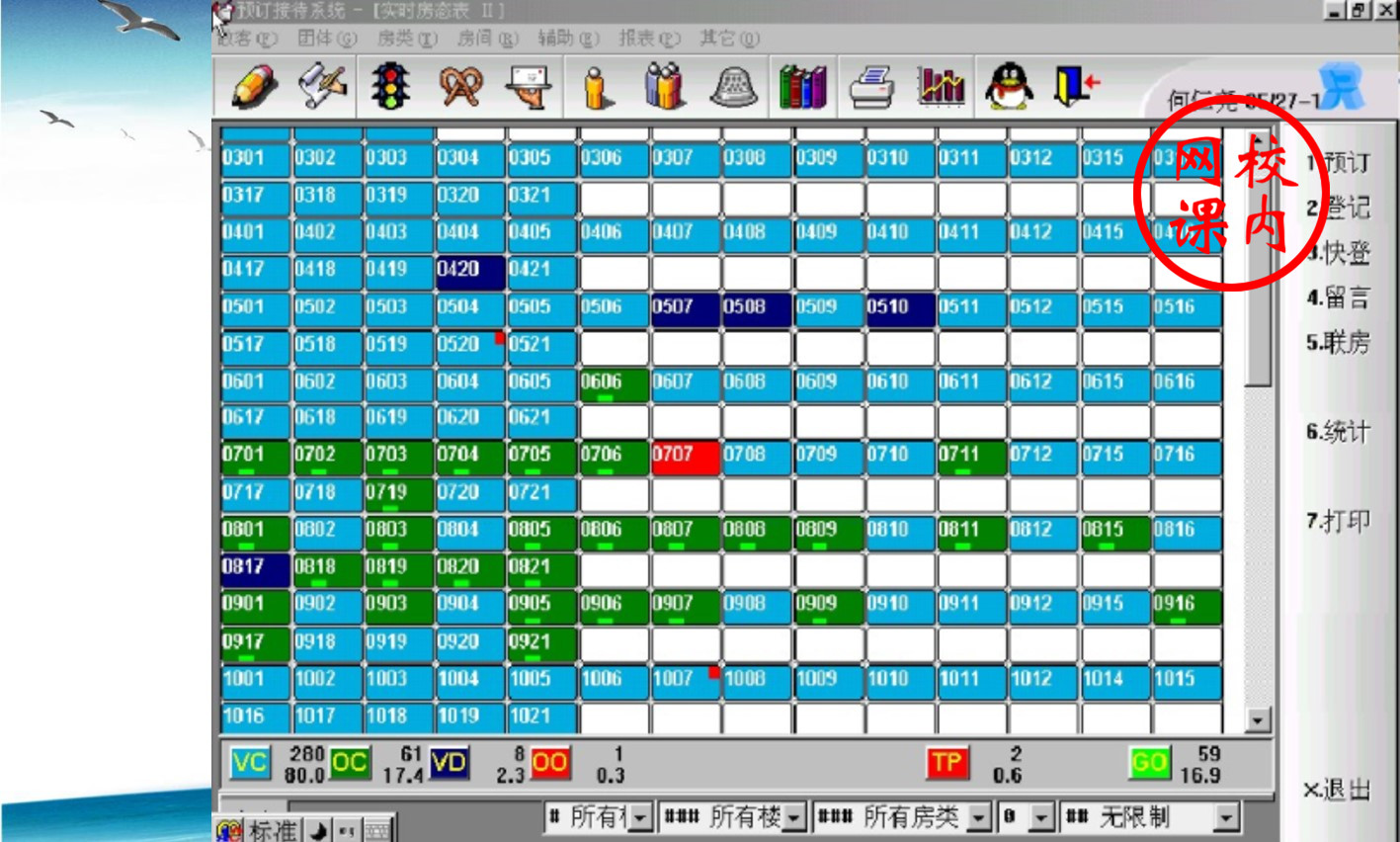
Task: Click the group of people toolbar icon
Action: pyautogui.click(x=664, y=87)
